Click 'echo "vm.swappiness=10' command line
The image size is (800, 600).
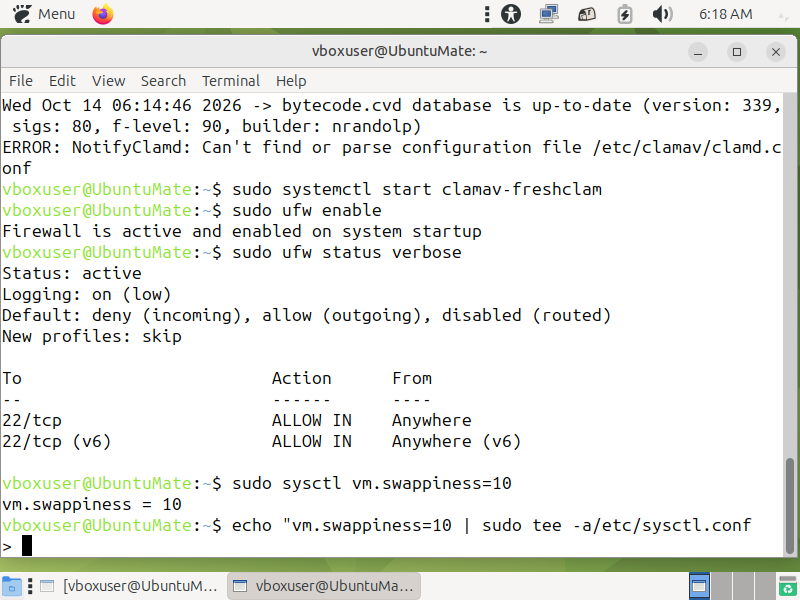491,525
